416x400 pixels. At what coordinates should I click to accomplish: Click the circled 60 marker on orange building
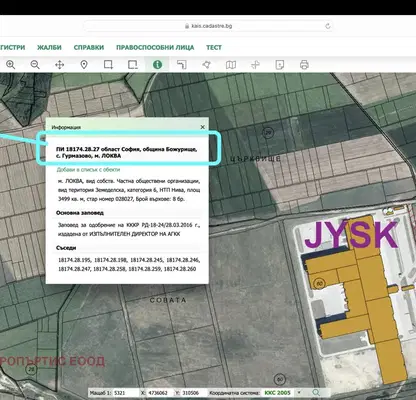point(319,284)
